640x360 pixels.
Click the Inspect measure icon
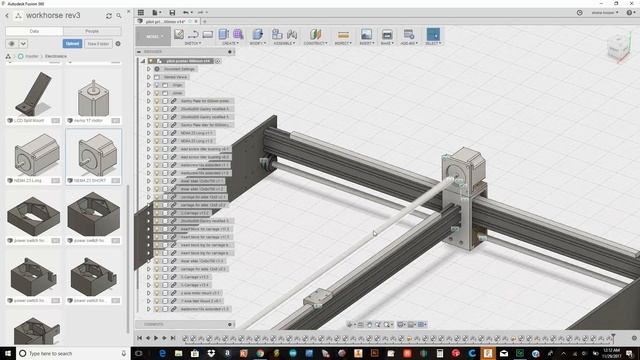(343, 35)
